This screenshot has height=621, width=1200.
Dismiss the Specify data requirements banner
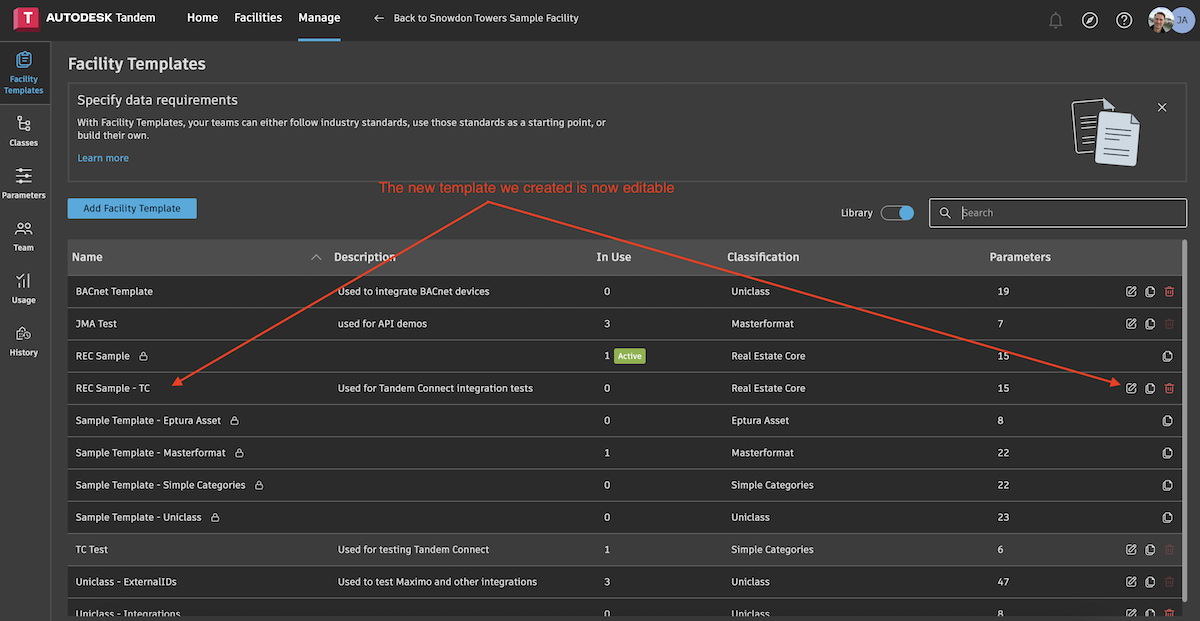coord(1162,107)
